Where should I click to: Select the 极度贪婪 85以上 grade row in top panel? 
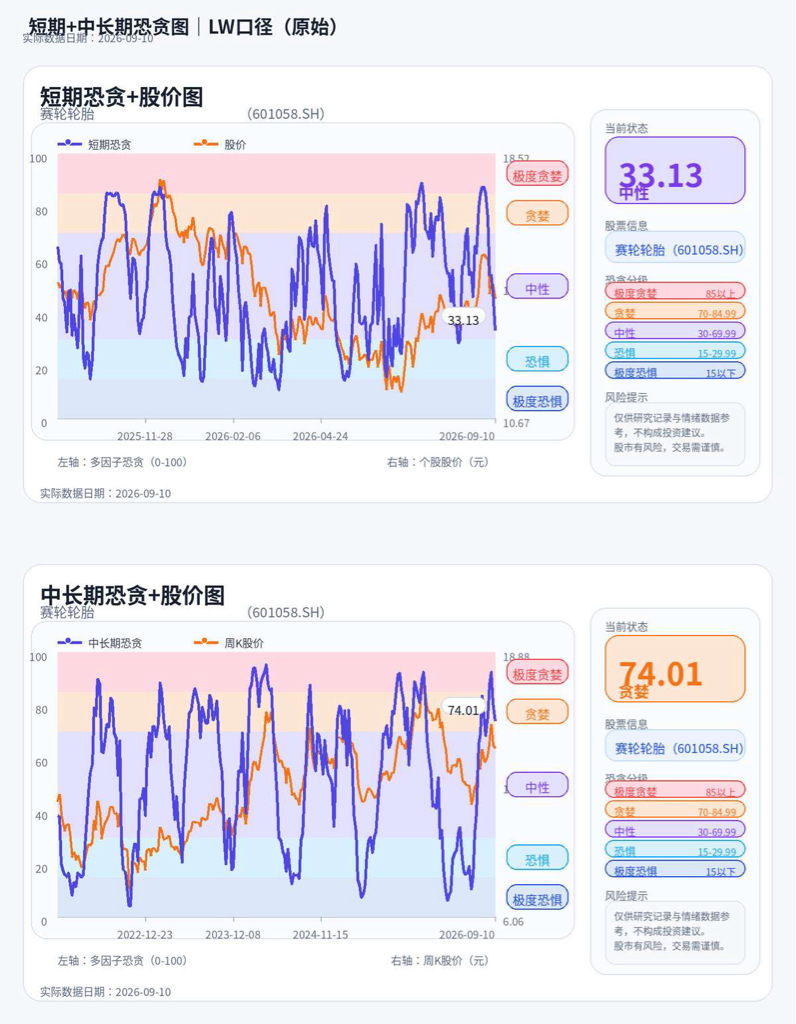coord(675,292)
